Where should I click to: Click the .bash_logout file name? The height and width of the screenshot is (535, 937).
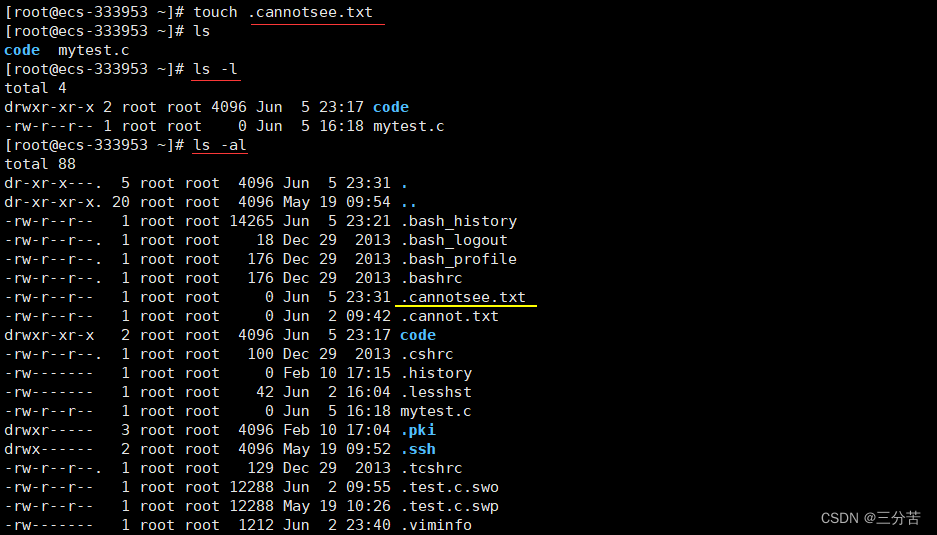tap(454, 240)
